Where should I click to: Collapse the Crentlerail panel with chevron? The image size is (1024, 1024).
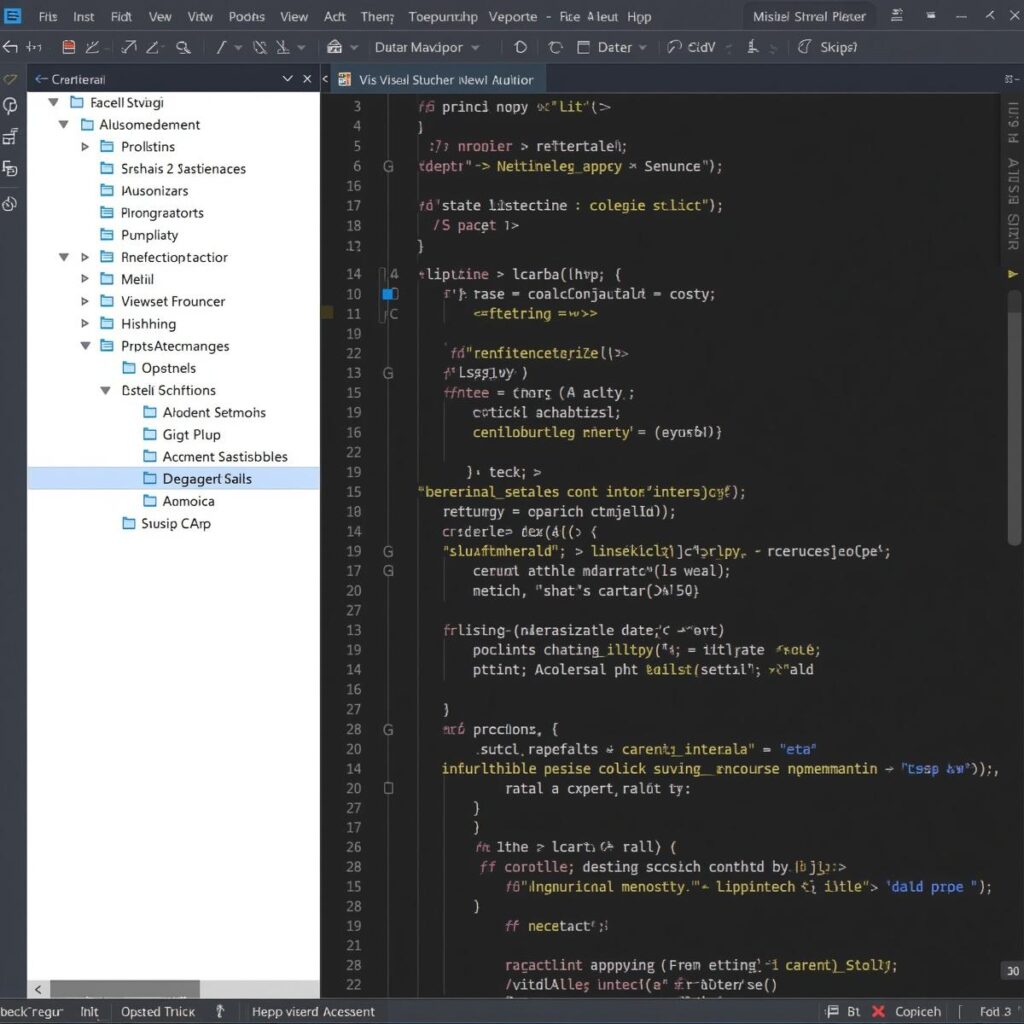coord(287,79)
